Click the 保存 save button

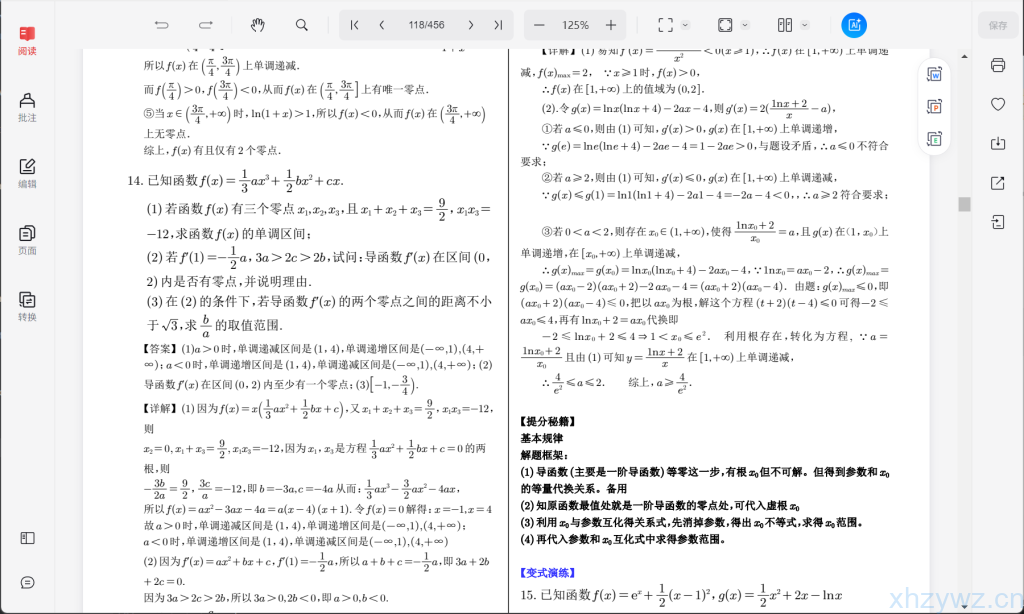coord(997,25)
